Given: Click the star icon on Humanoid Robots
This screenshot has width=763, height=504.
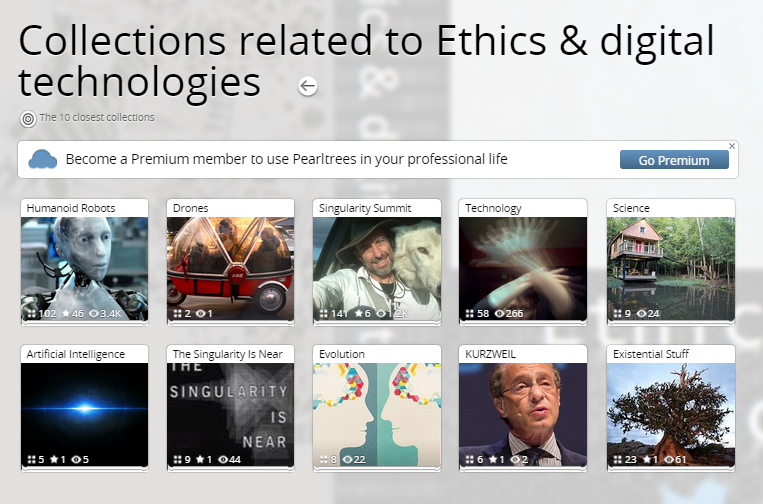Looking at the screenshot, I should [x=67, y=314].
